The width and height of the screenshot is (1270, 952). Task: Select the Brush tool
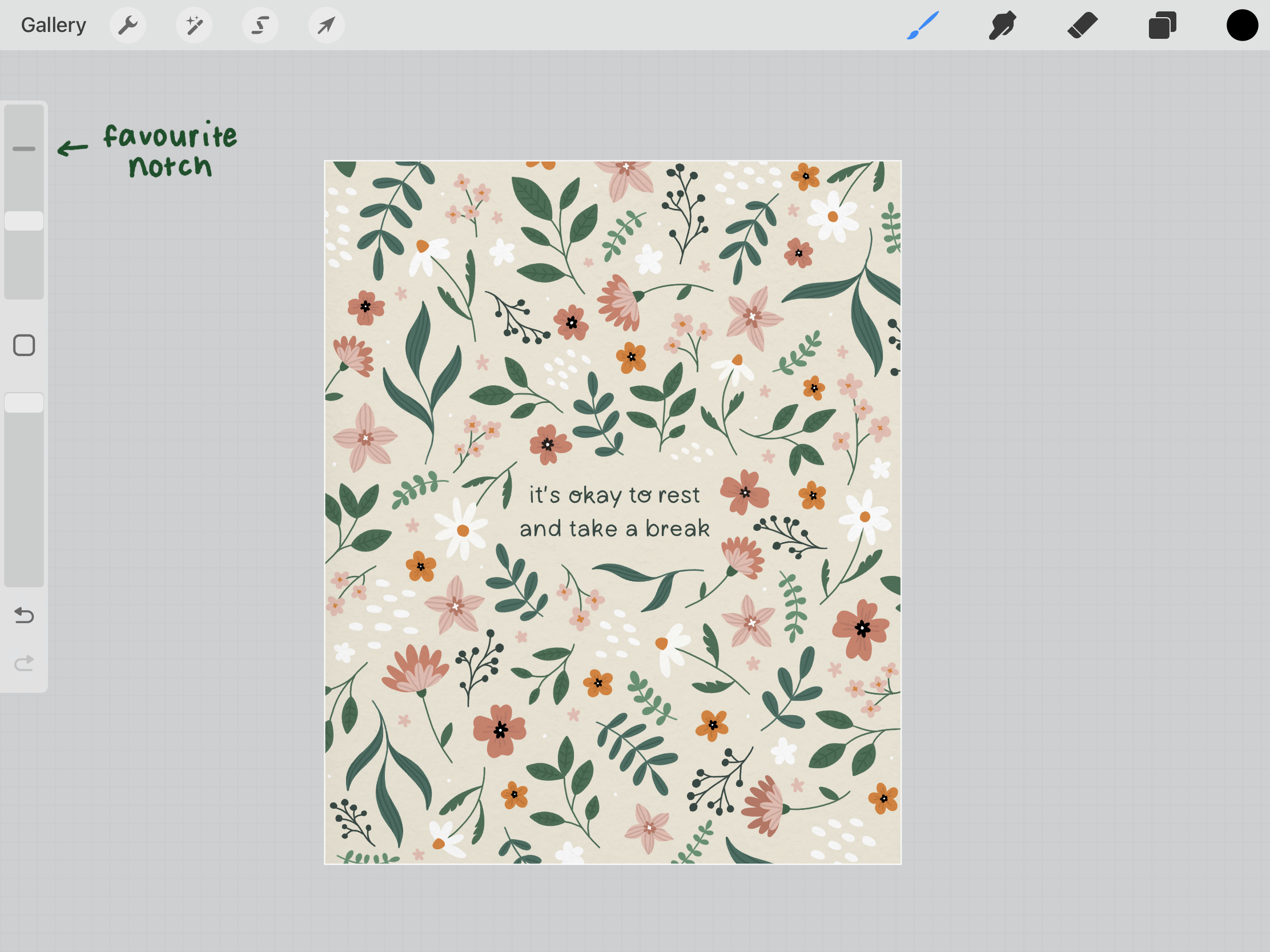click(x=923, y=25)
